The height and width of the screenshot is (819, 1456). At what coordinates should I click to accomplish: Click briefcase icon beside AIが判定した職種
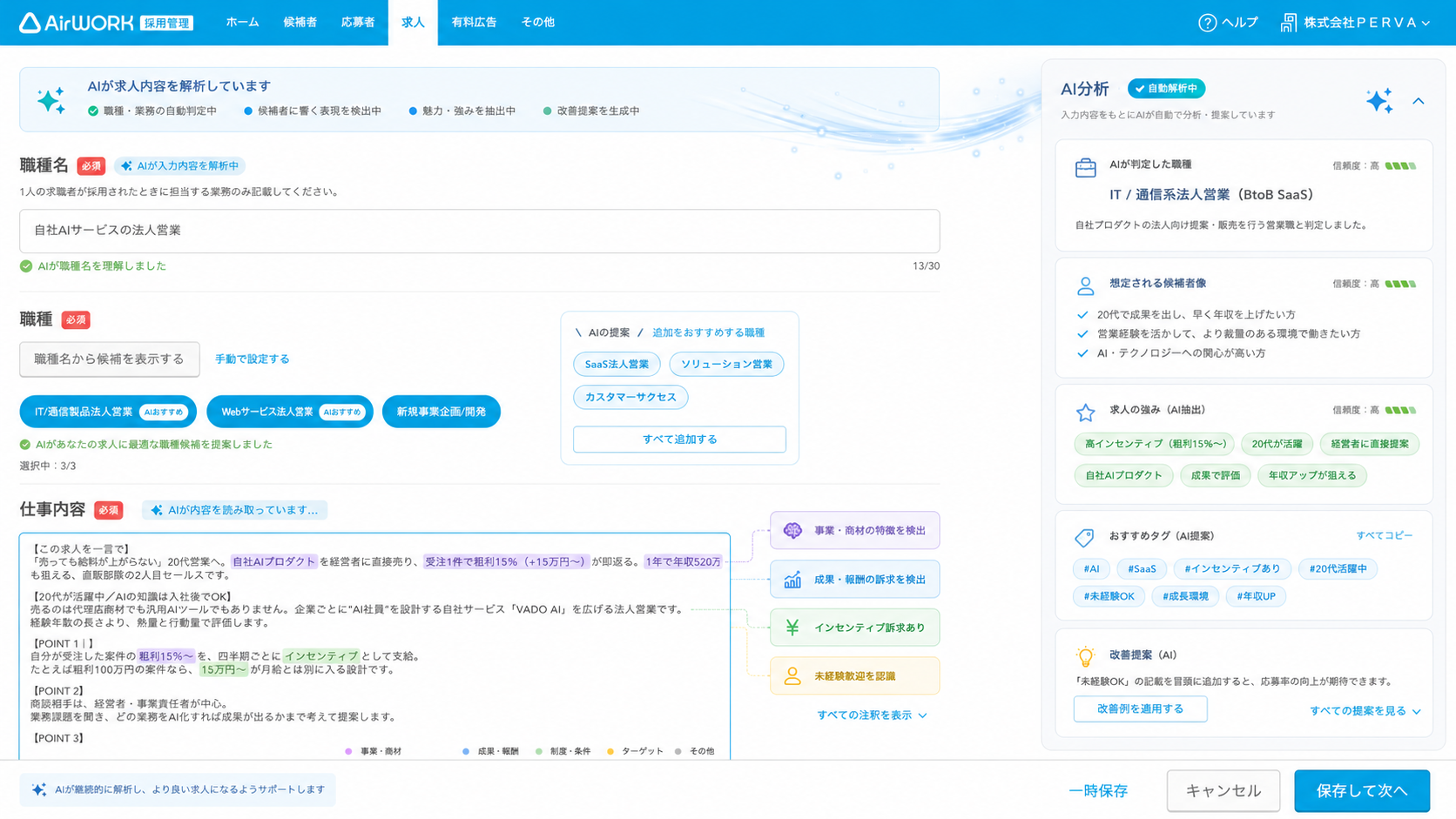tap(1085, 167)
